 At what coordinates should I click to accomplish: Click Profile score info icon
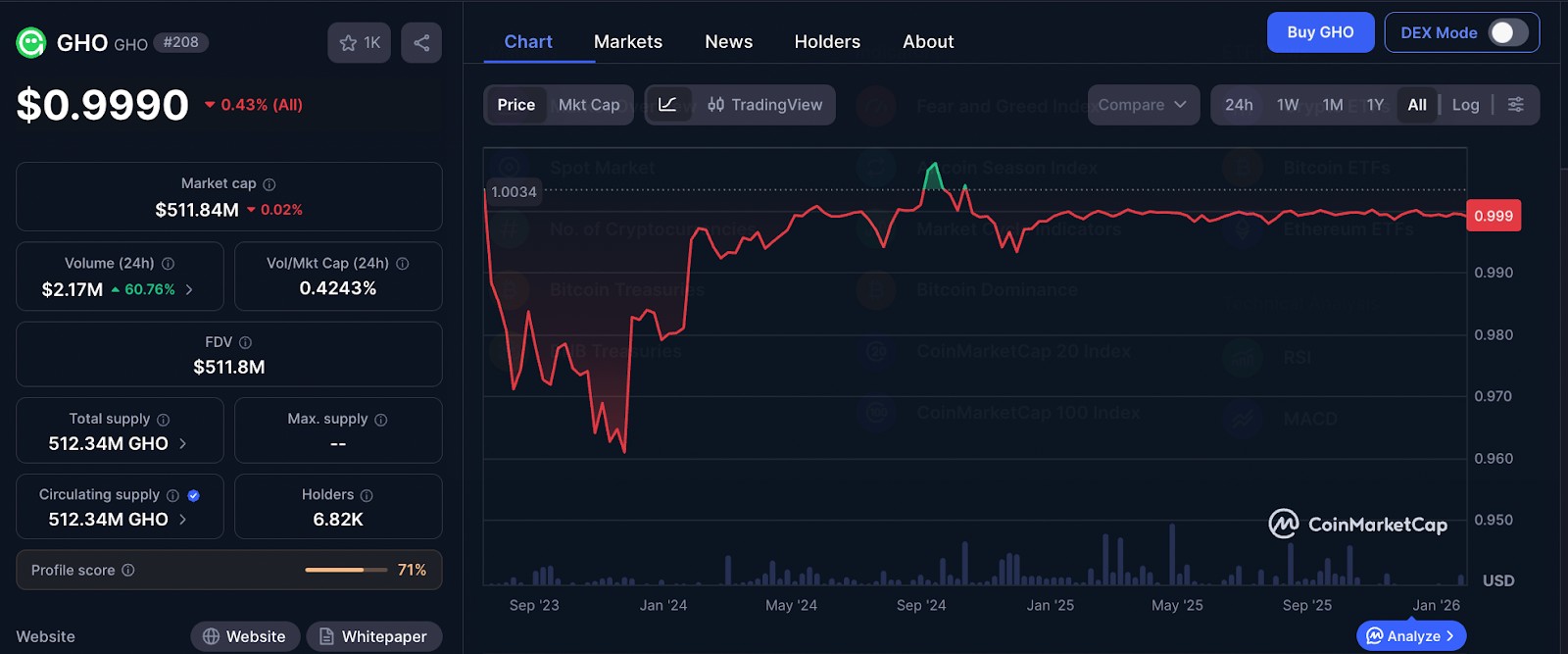click(128, 570)
